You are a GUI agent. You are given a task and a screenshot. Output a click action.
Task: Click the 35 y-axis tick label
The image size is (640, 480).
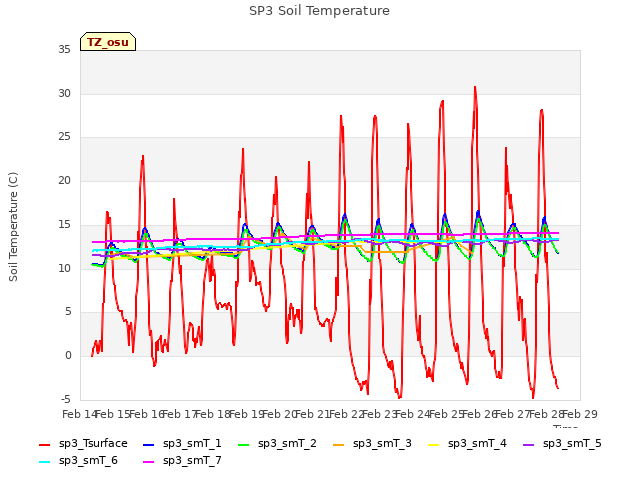pyautogui.click(x=64, y=49)
